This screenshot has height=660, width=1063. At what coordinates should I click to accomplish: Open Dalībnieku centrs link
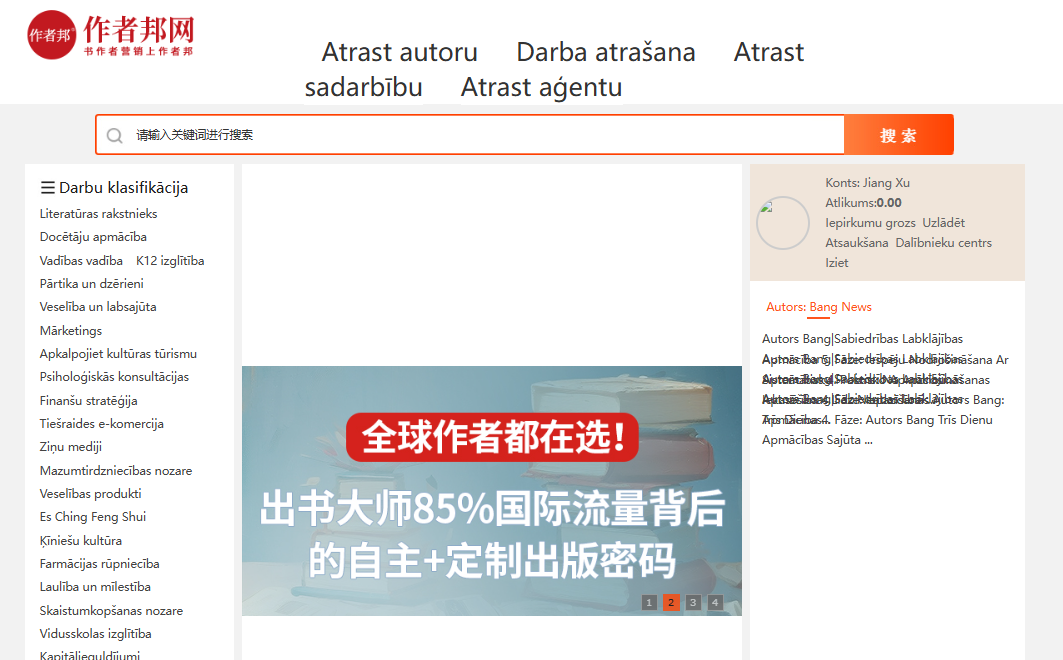(943, 243)
